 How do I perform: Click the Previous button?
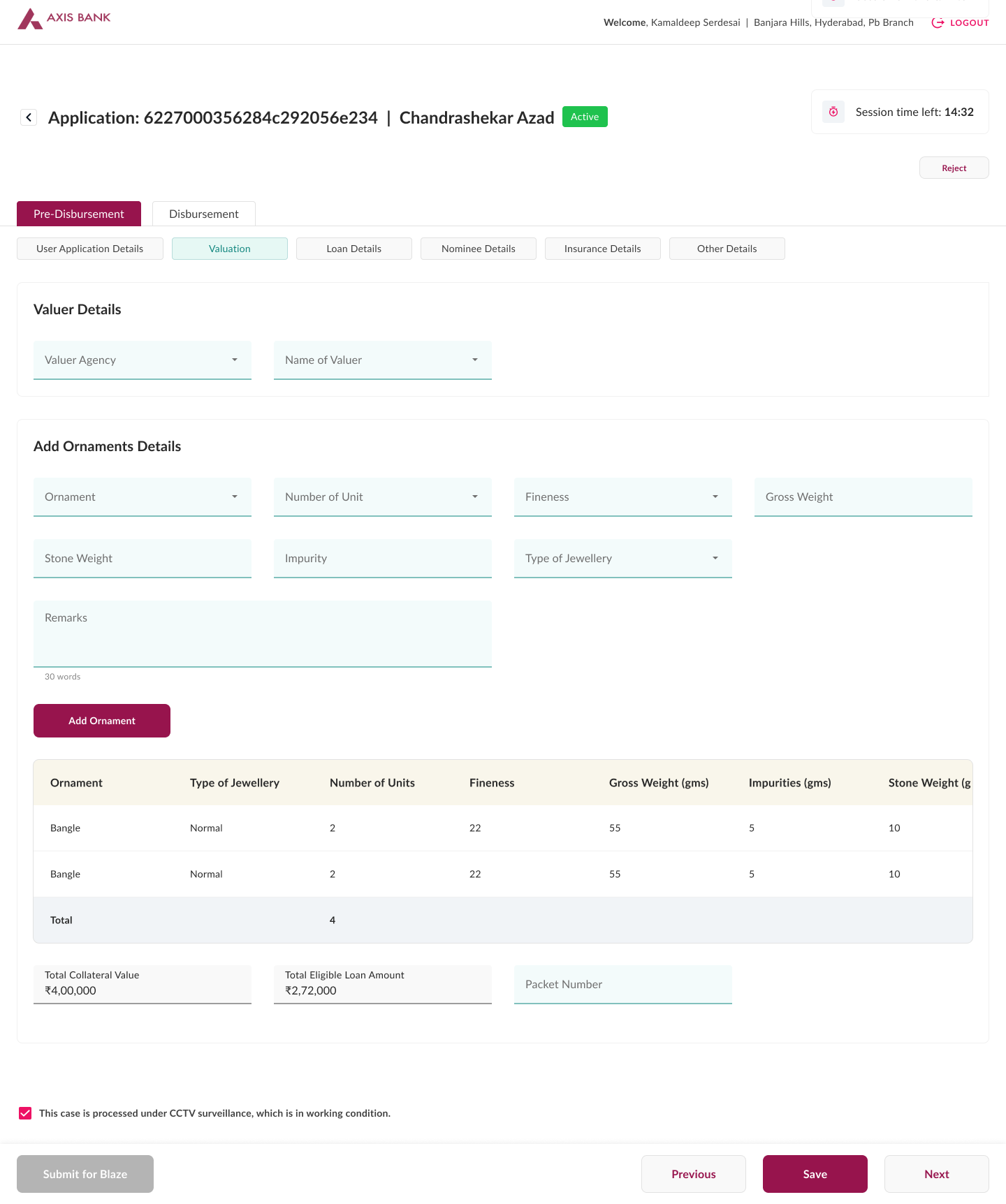click(x=694, y=1174)
